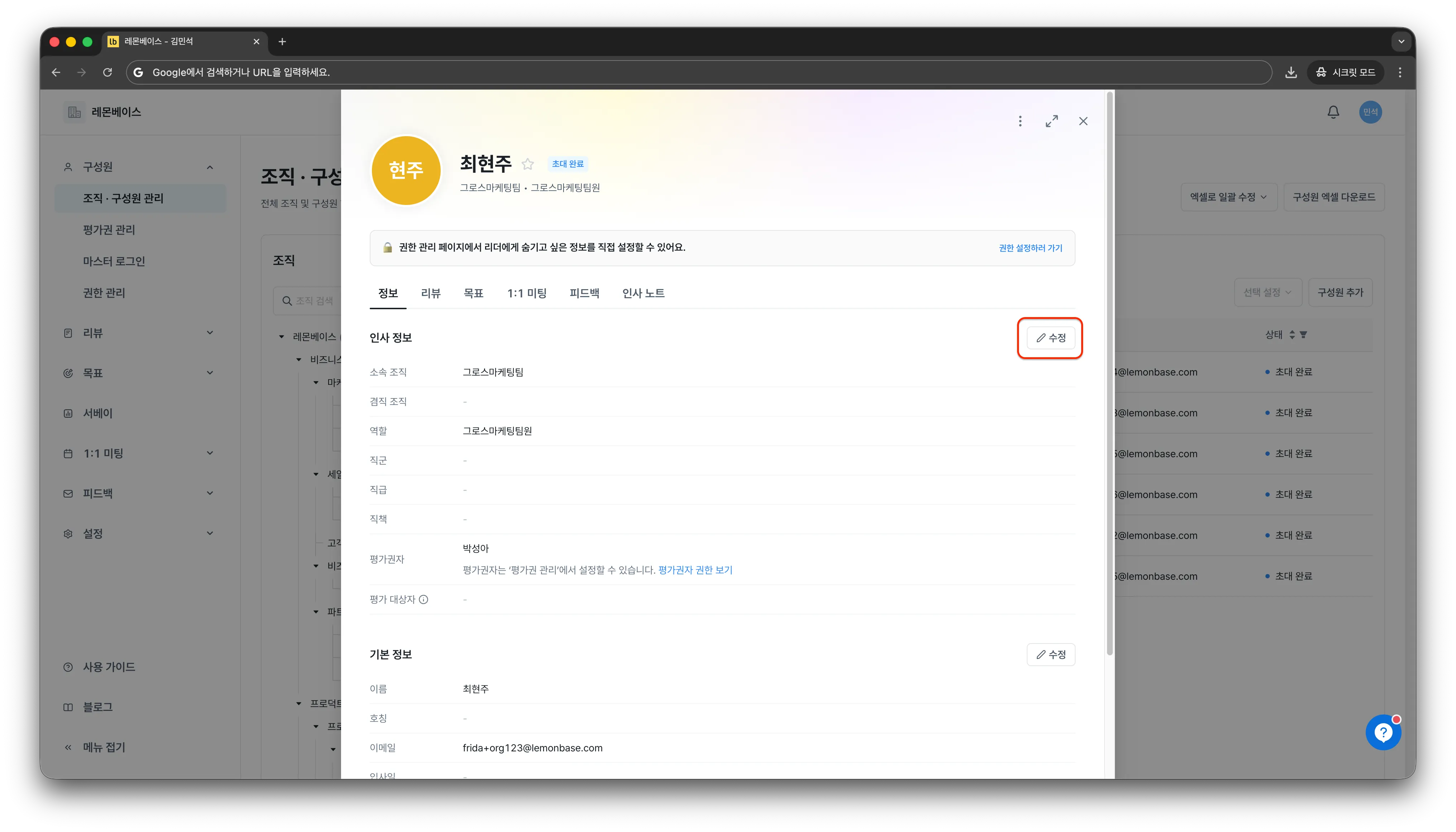
Task: Open the 평가권자 권한 보기 link
Action: [695, 570]
